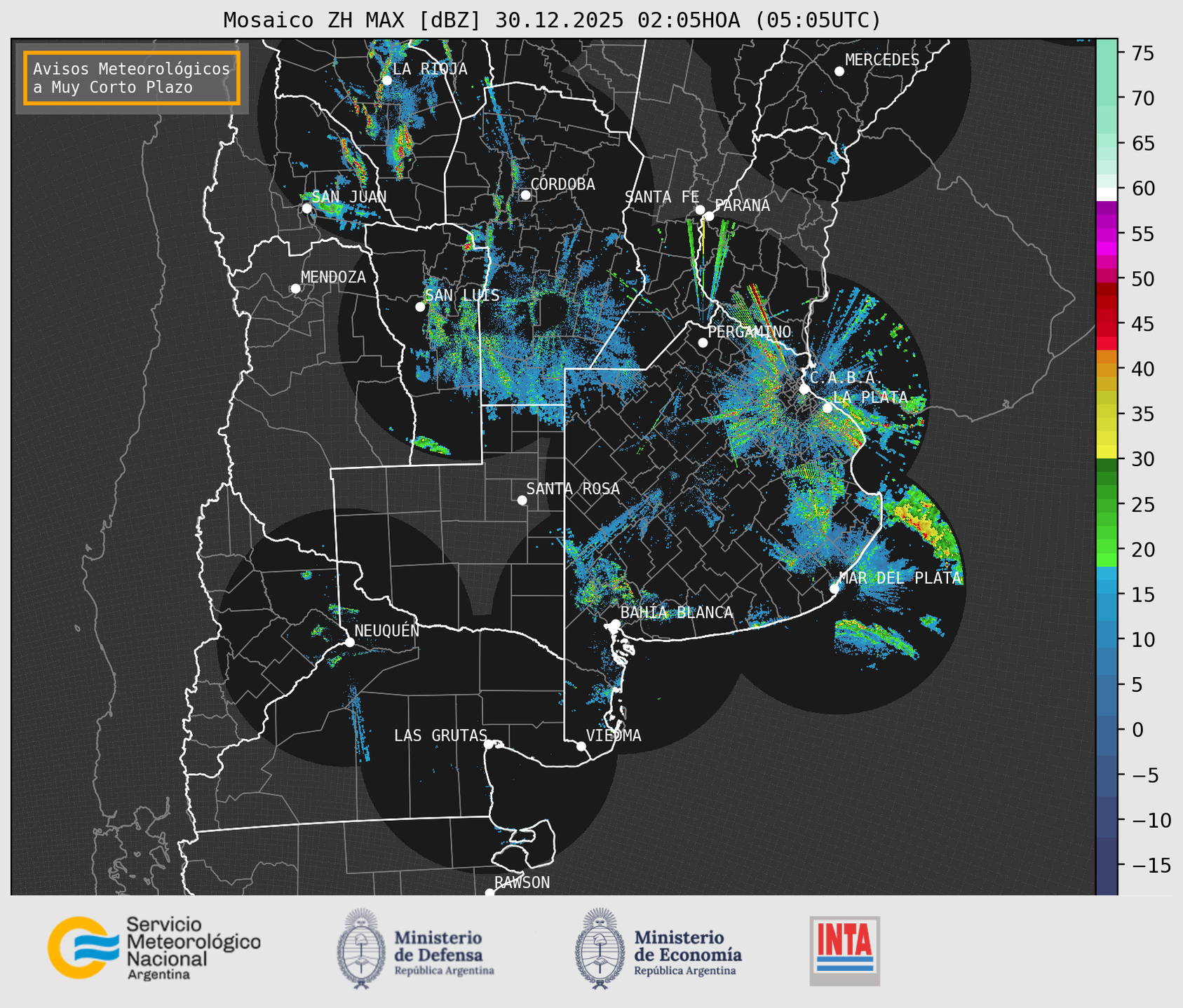The height and width of the screenshot is (1008, 1183).
Task: Select the Viedma city marker dot
Action: tap(581, 746)
